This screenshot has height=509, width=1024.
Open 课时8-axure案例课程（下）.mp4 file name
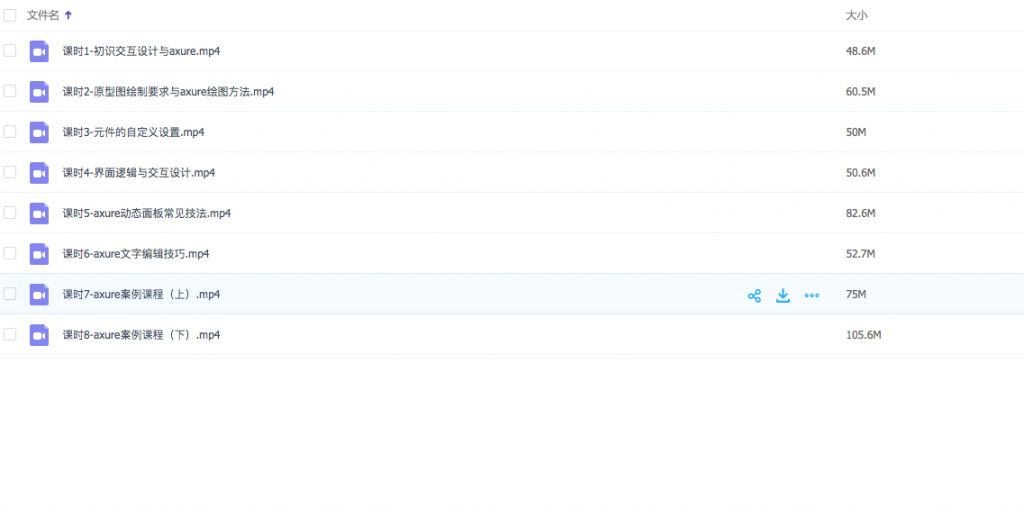pyautogui.click(x=141, y=335)
